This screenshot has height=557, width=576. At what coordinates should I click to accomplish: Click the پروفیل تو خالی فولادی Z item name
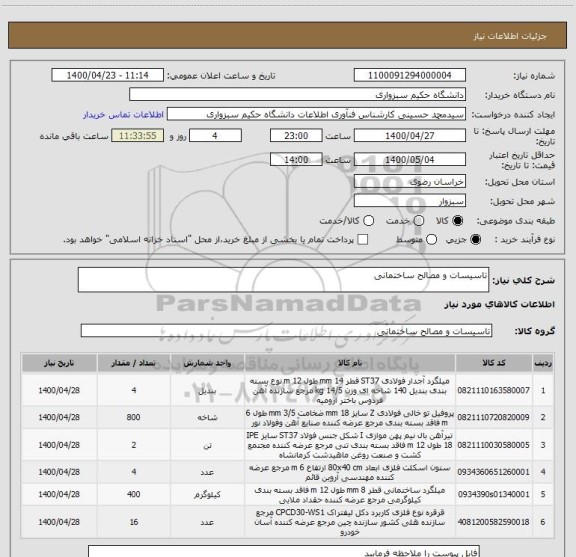tap(350, 418)
